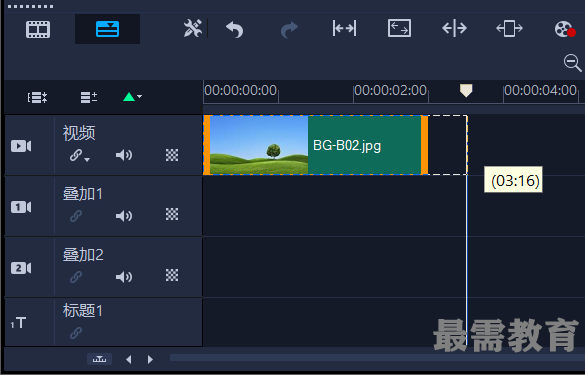Open the customize toolbar tools icon

(x=193, y=28)
